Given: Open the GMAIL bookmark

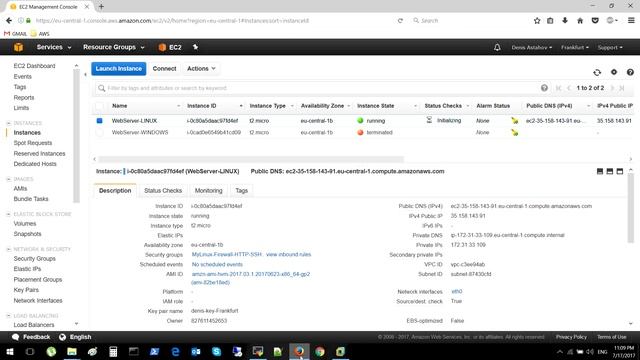Looking at the screenshot, I should pos(15,34).
